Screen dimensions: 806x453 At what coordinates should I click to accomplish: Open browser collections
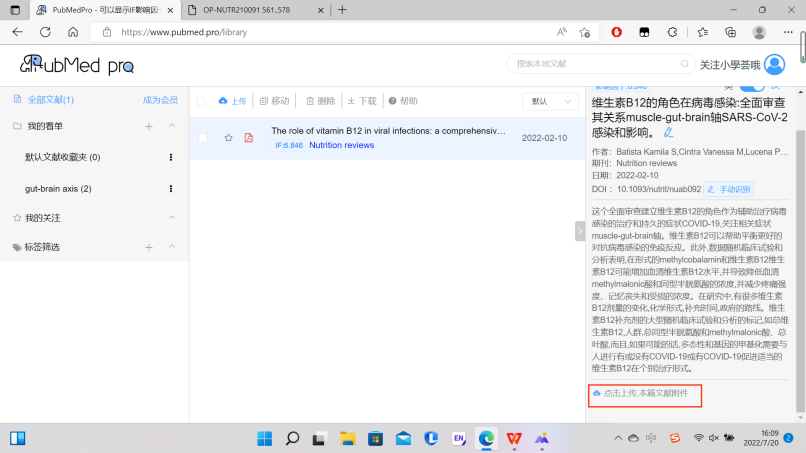pos(730,32)
